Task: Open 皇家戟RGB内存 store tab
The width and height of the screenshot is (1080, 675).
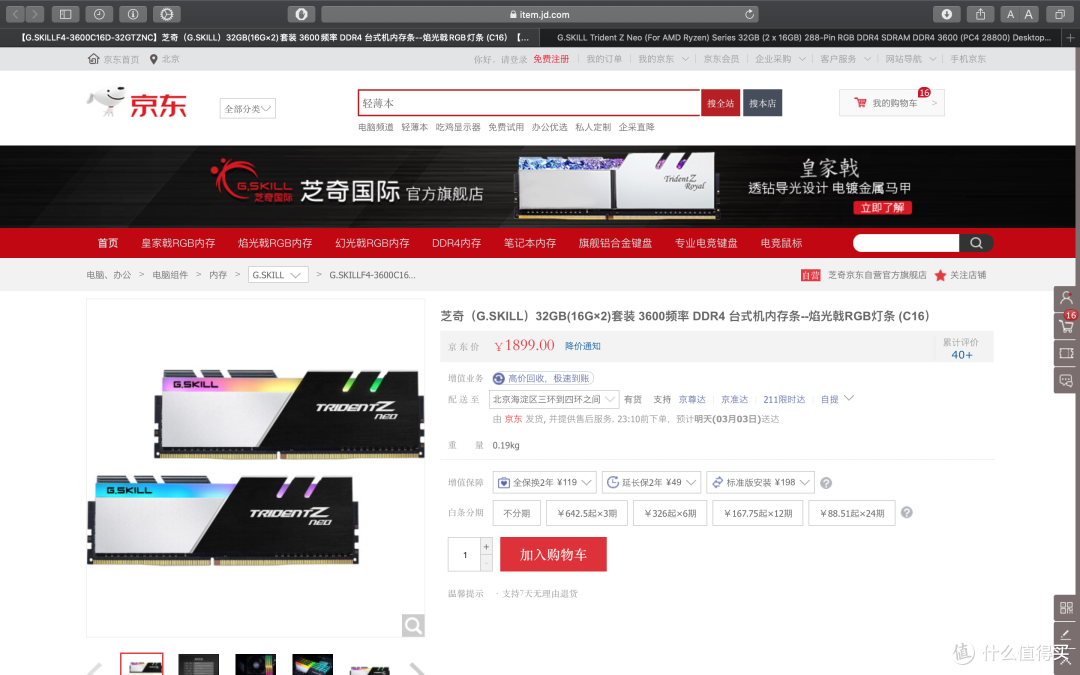Action: pyautogui.click(x=178, y=243)
